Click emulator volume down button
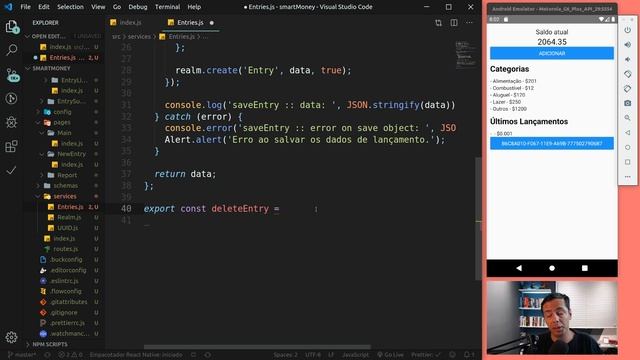640x360 pixels. 628,59
